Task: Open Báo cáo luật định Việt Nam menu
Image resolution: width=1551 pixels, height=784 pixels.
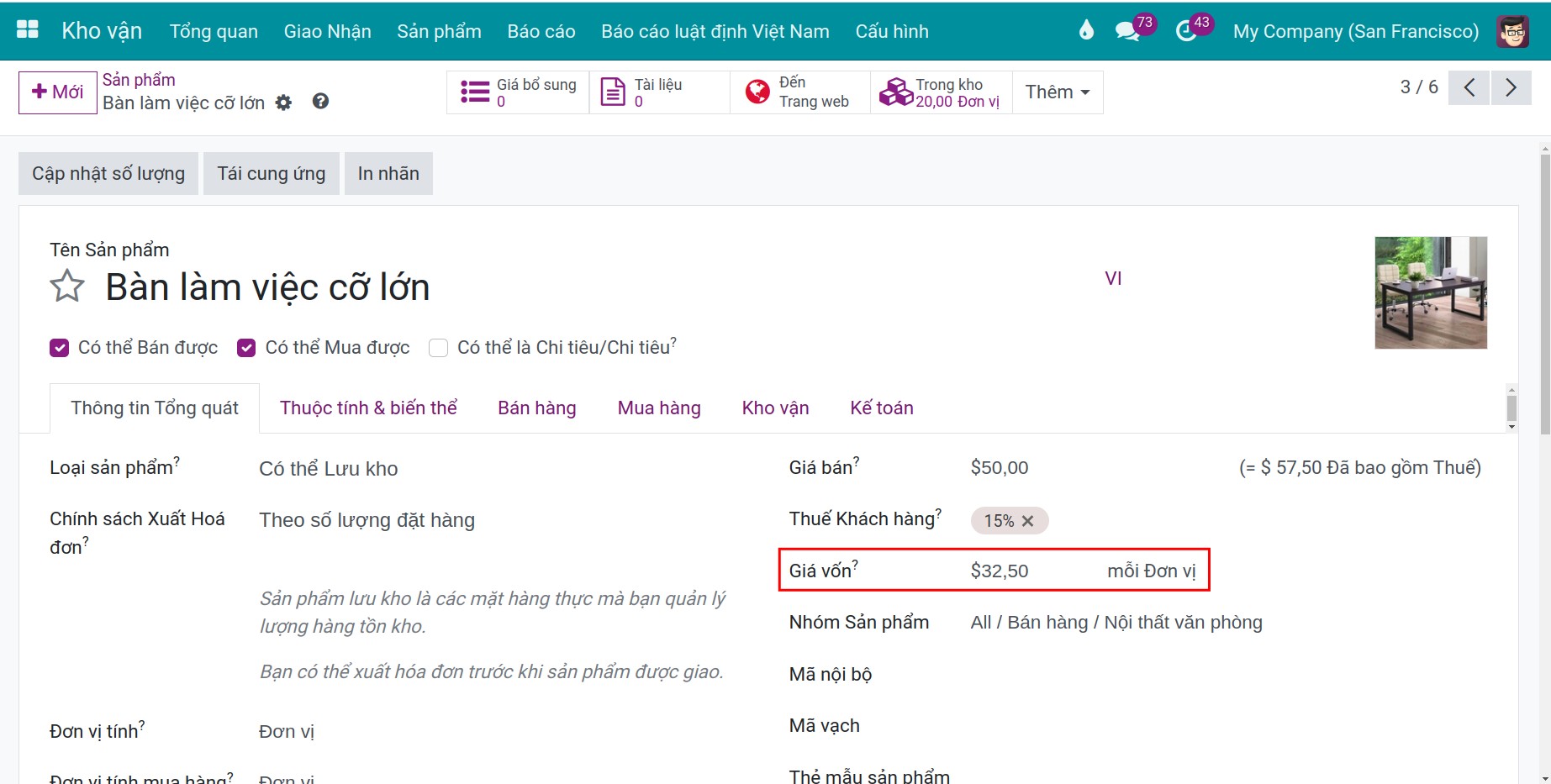Action: pos(715,31)
